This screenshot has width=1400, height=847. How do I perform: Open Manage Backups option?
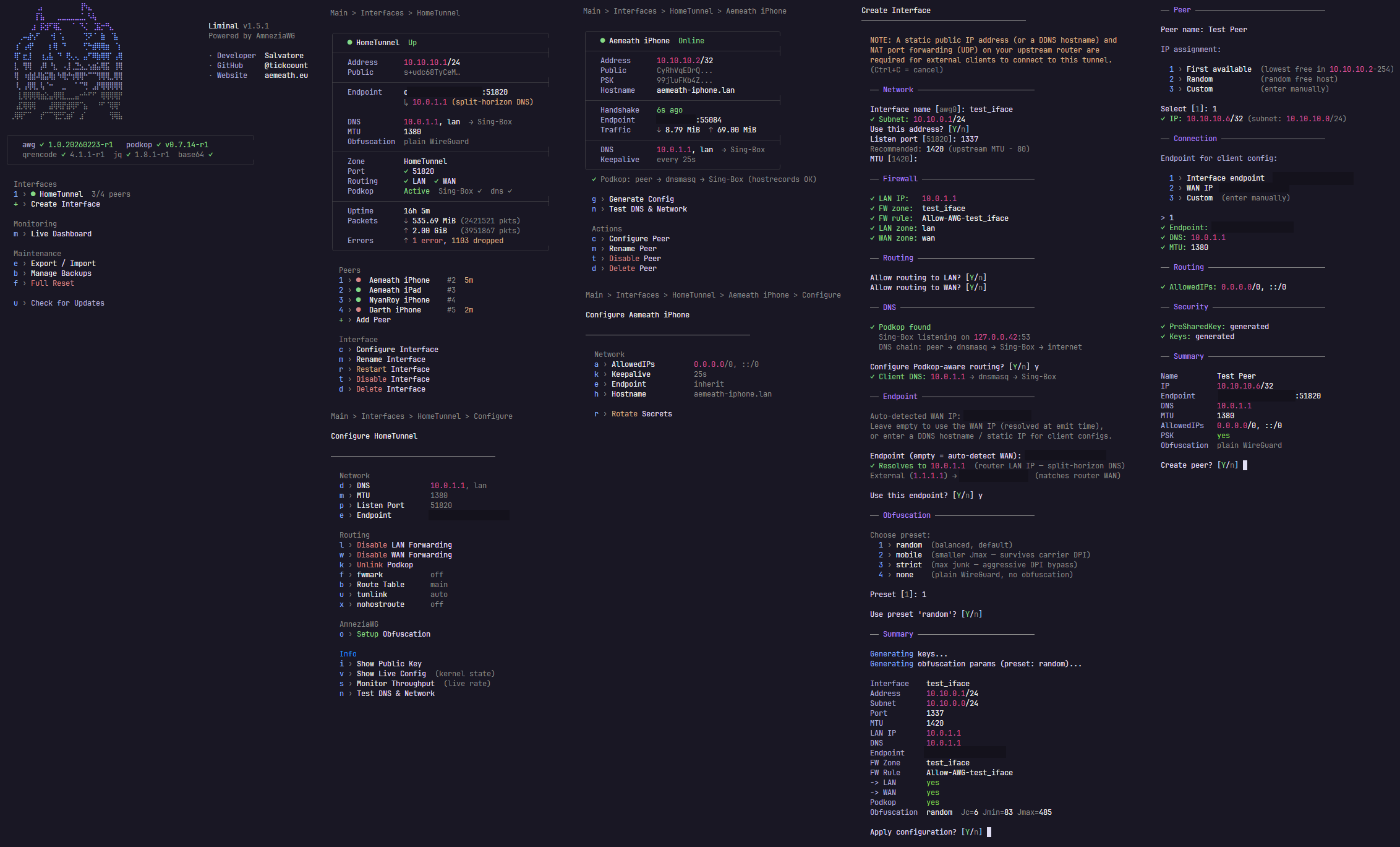53,273
